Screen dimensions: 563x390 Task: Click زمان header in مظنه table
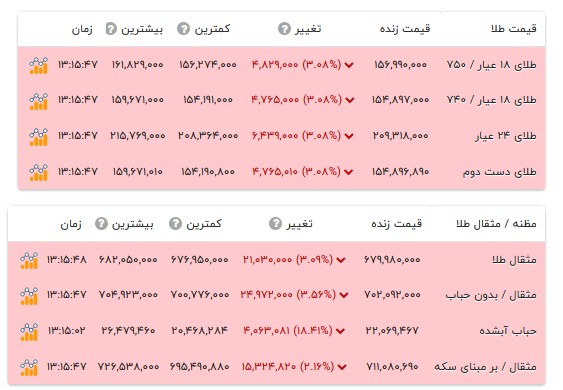(x=71, y=224)
